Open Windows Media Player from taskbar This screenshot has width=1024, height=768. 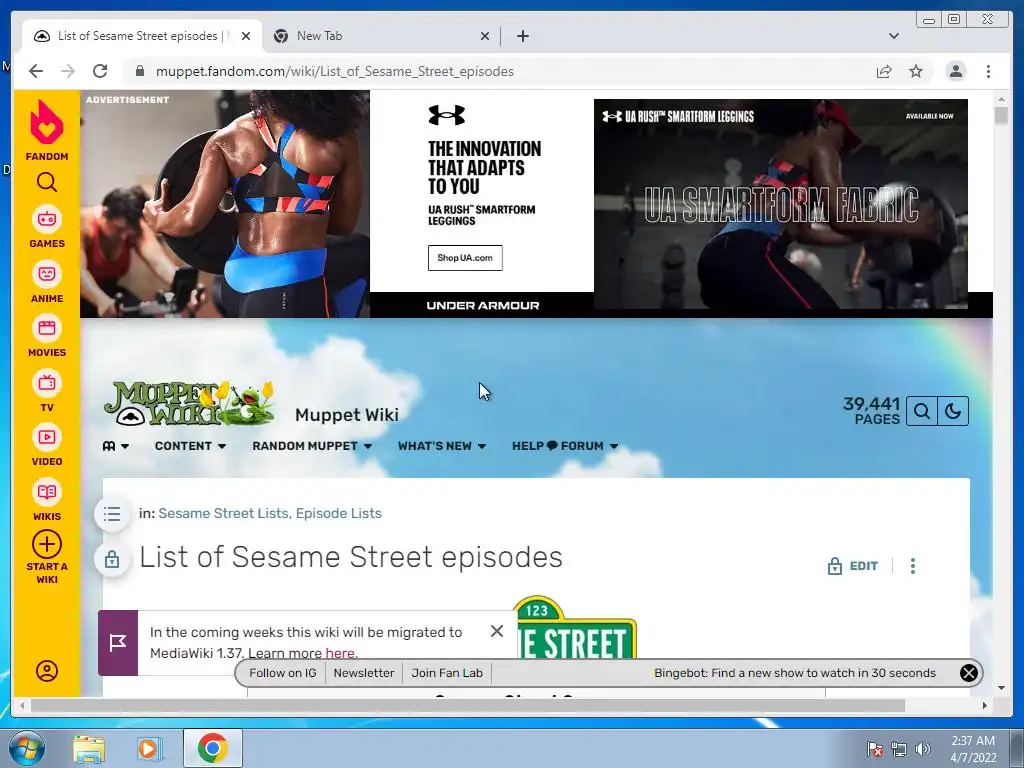coord(149,748)
